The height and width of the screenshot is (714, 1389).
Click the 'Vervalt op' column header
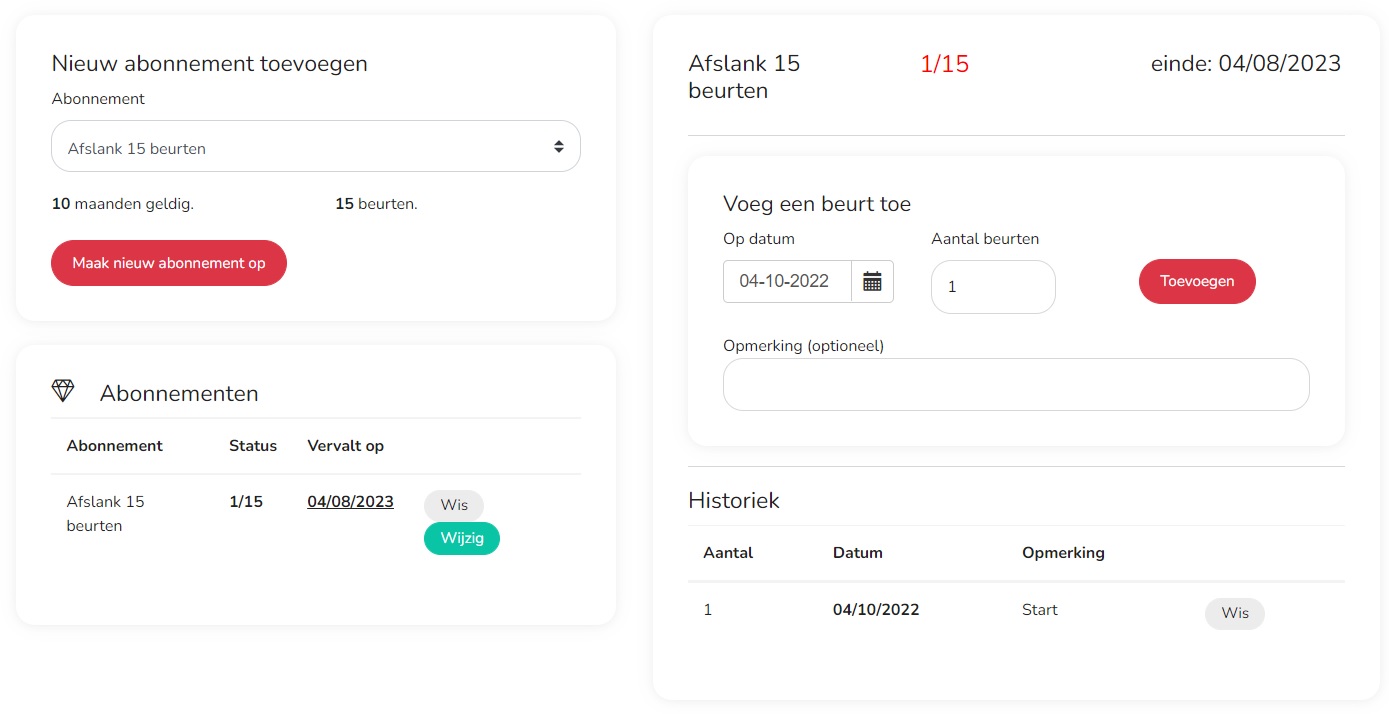click(x=345, y=446)
